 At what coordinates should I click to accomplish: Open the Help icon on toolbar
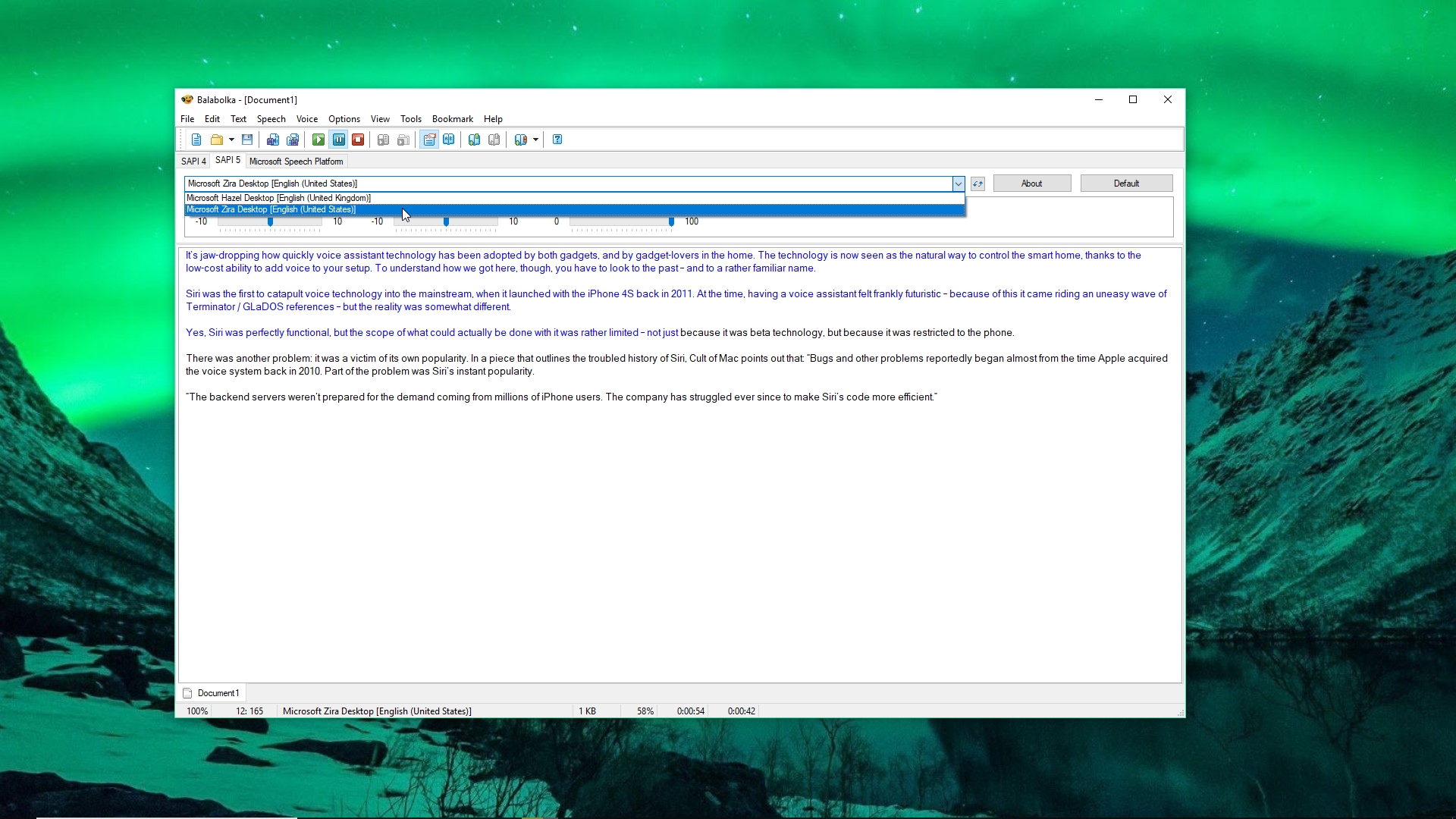(557, 140)
